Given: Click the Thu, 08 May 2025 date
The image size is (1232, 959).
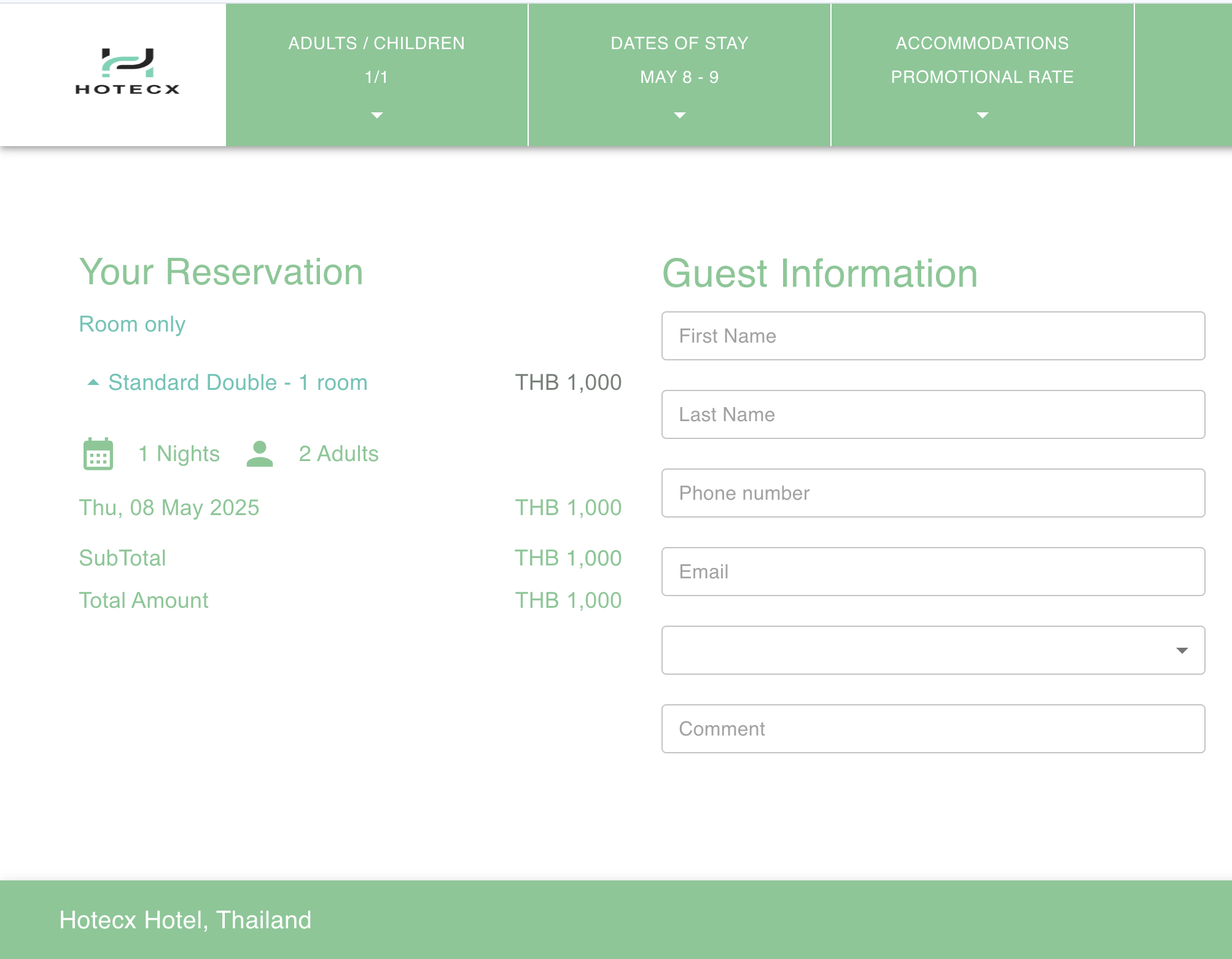Looking at the screenshot, I should [169, 508].
